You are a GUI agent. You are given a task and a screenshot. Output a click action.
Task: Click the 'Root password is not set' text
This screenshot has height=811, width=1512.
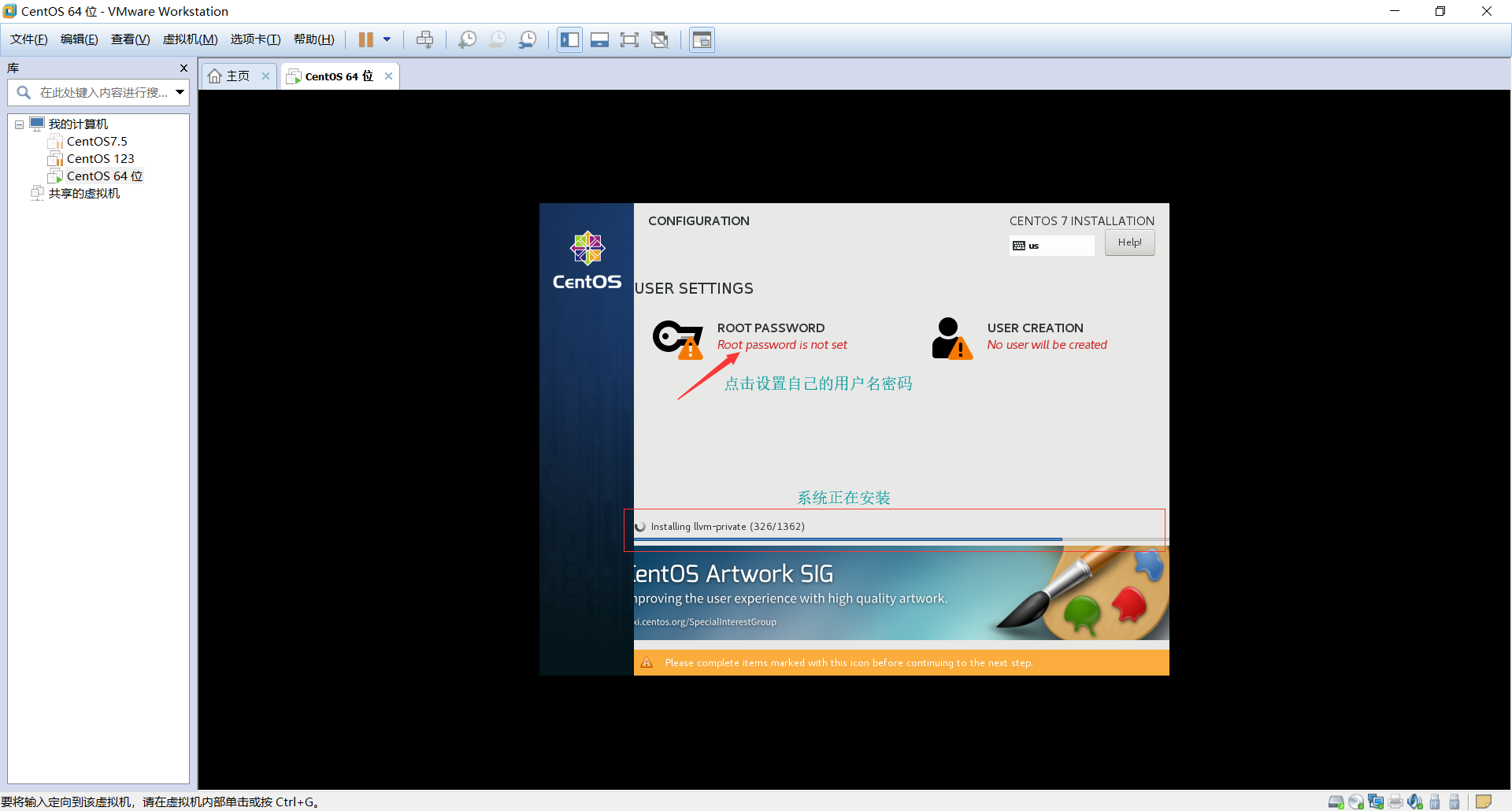pos(782,345)
